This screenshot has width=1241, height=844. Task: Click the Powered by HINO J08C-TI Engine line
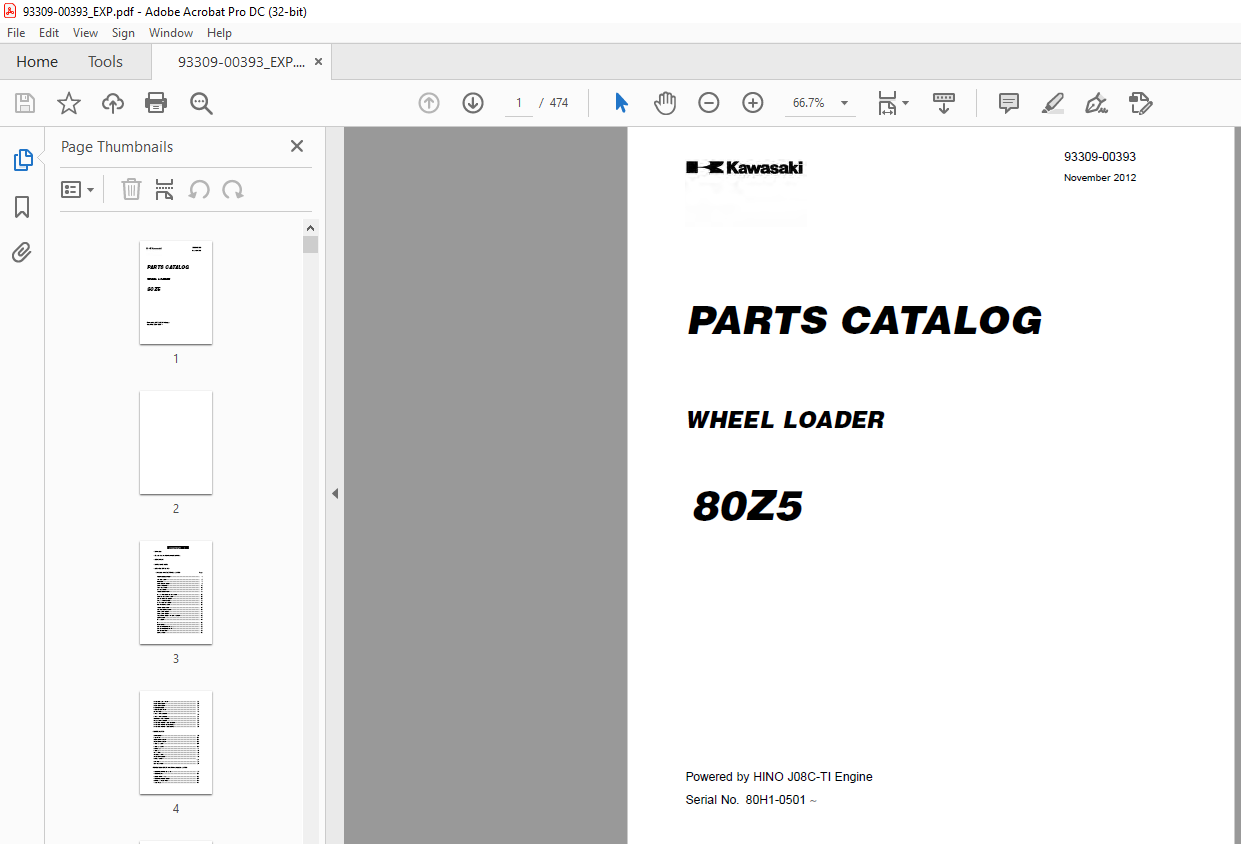coord(779,777)
